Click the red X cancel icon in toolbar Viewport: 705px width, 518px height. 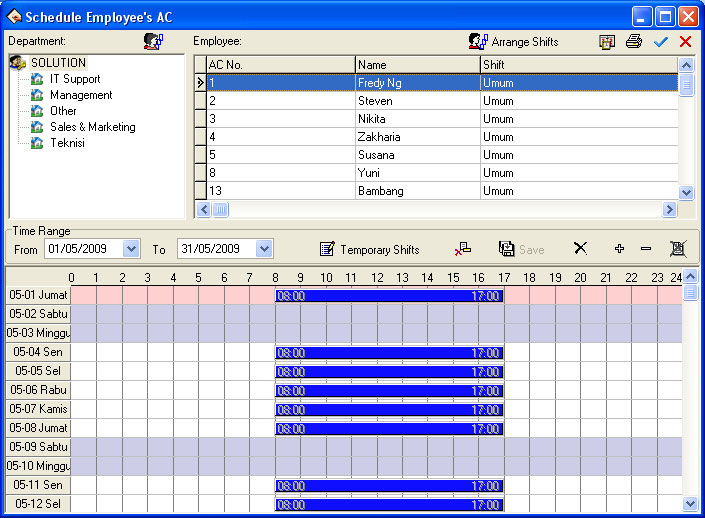point(685,42)
